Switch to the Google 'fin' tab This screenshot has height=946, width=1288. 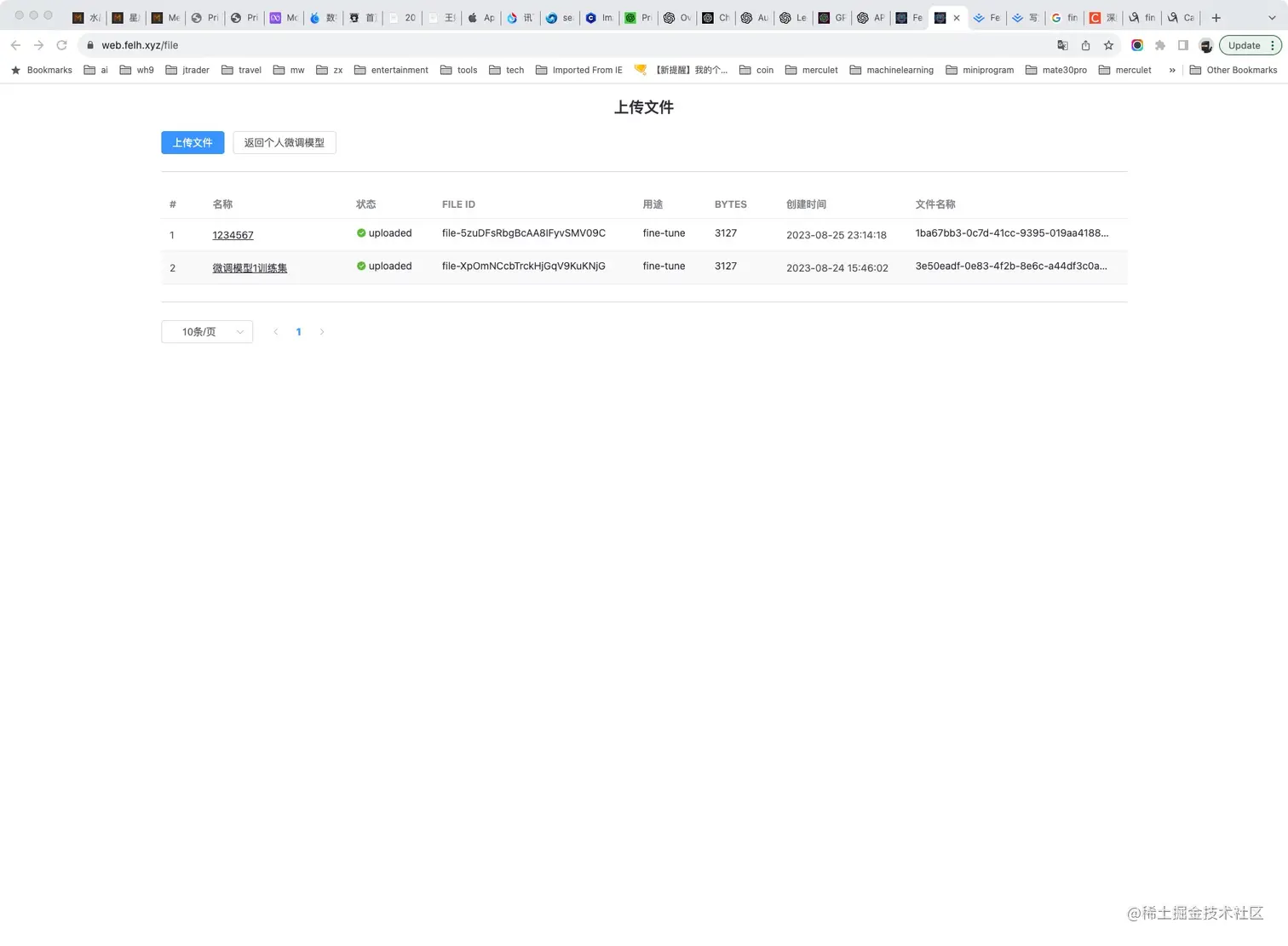pyautogui.click(x=1064, y=17)
